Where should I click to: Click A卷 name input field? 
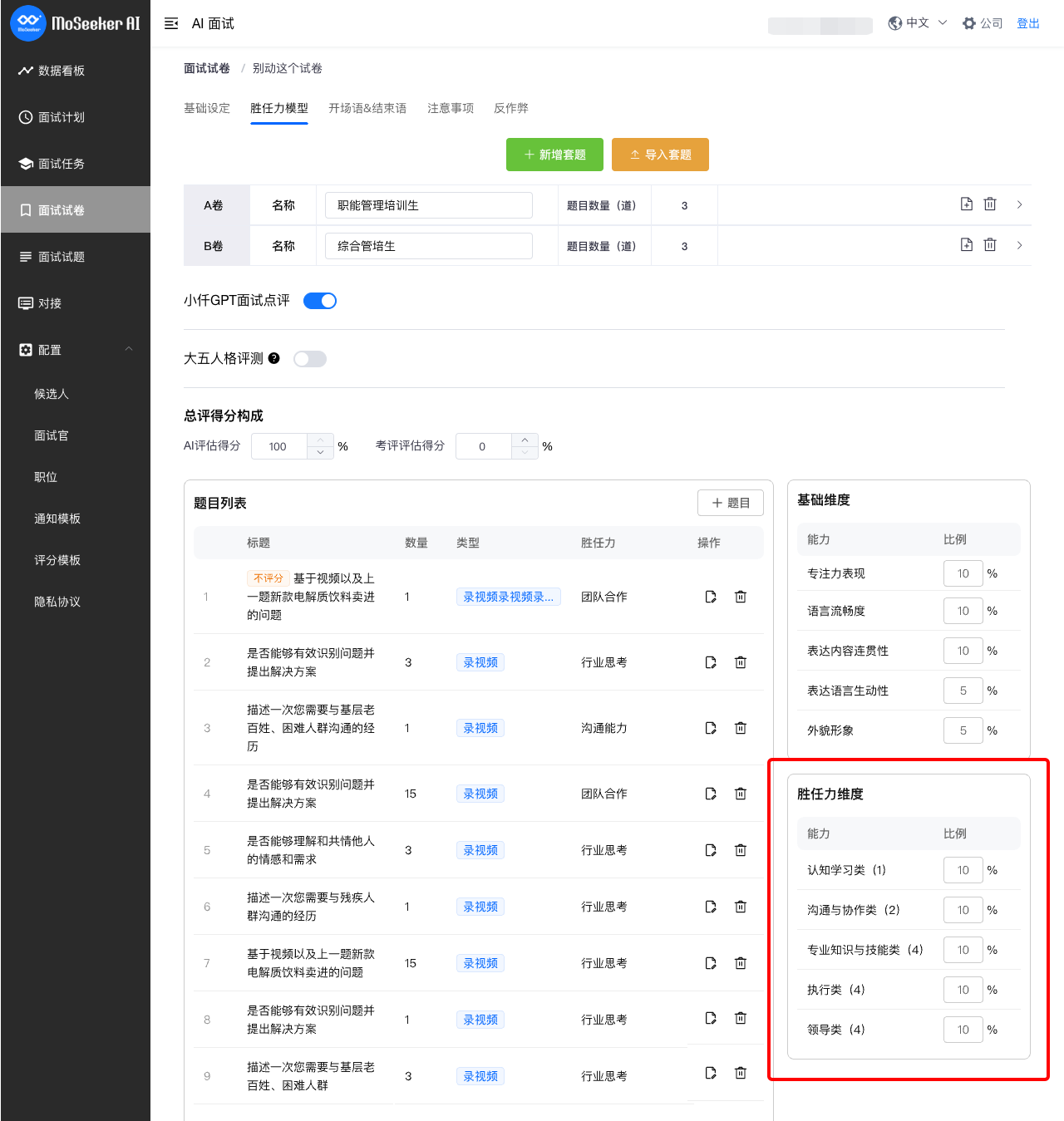[x=429, y=205]
